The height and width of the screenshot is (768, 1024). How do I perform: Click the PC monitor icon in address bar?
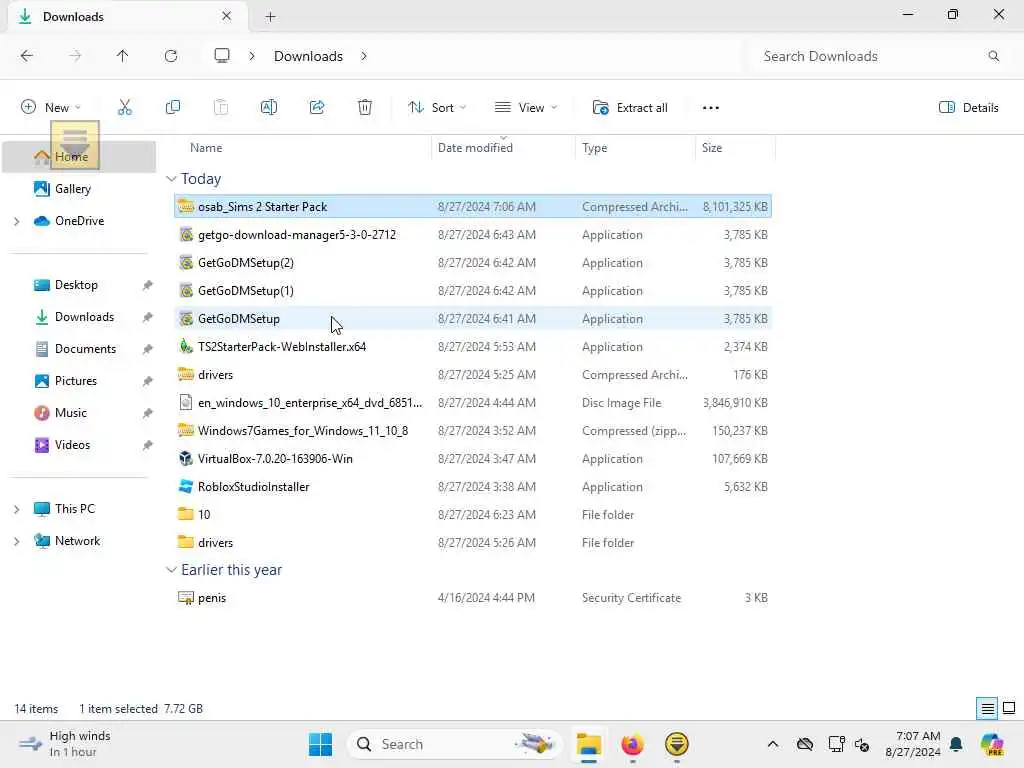[222, 56]
